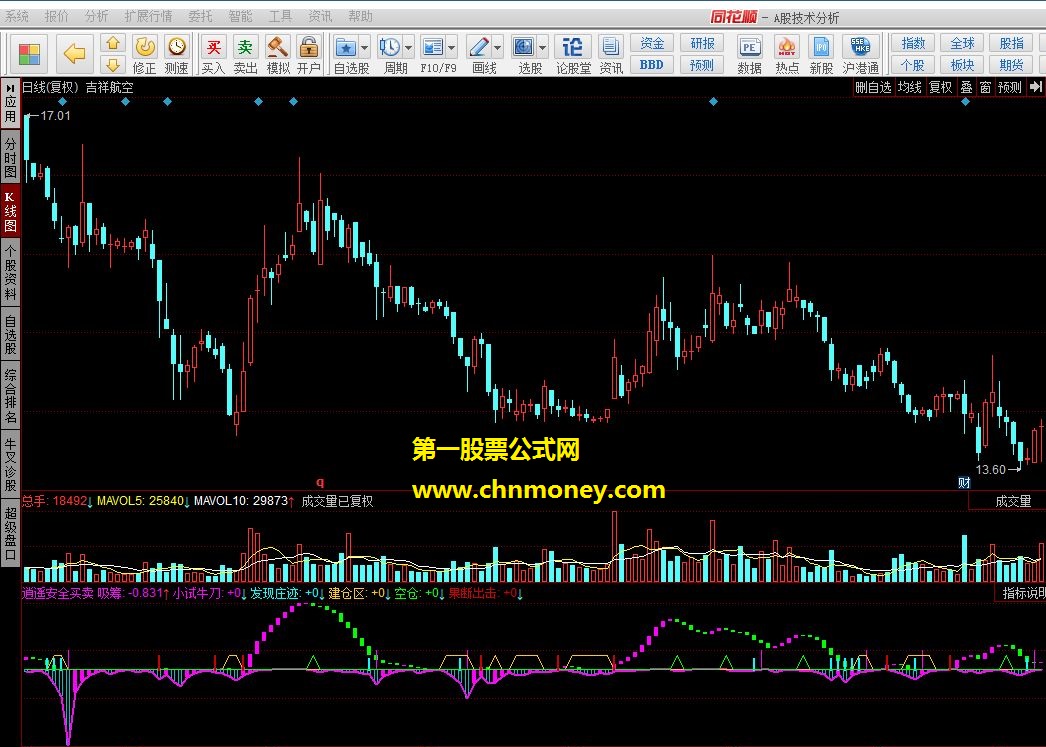Open the 智能 menu
The image size is (1046, 747).
240,16
